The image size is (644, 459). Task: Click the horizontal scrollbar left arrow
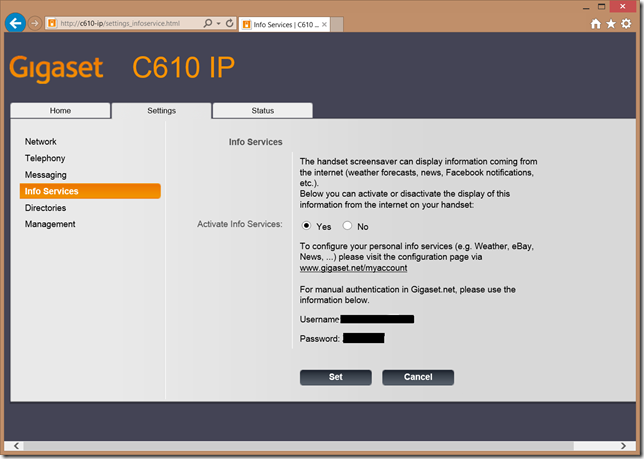click(16, 446)
